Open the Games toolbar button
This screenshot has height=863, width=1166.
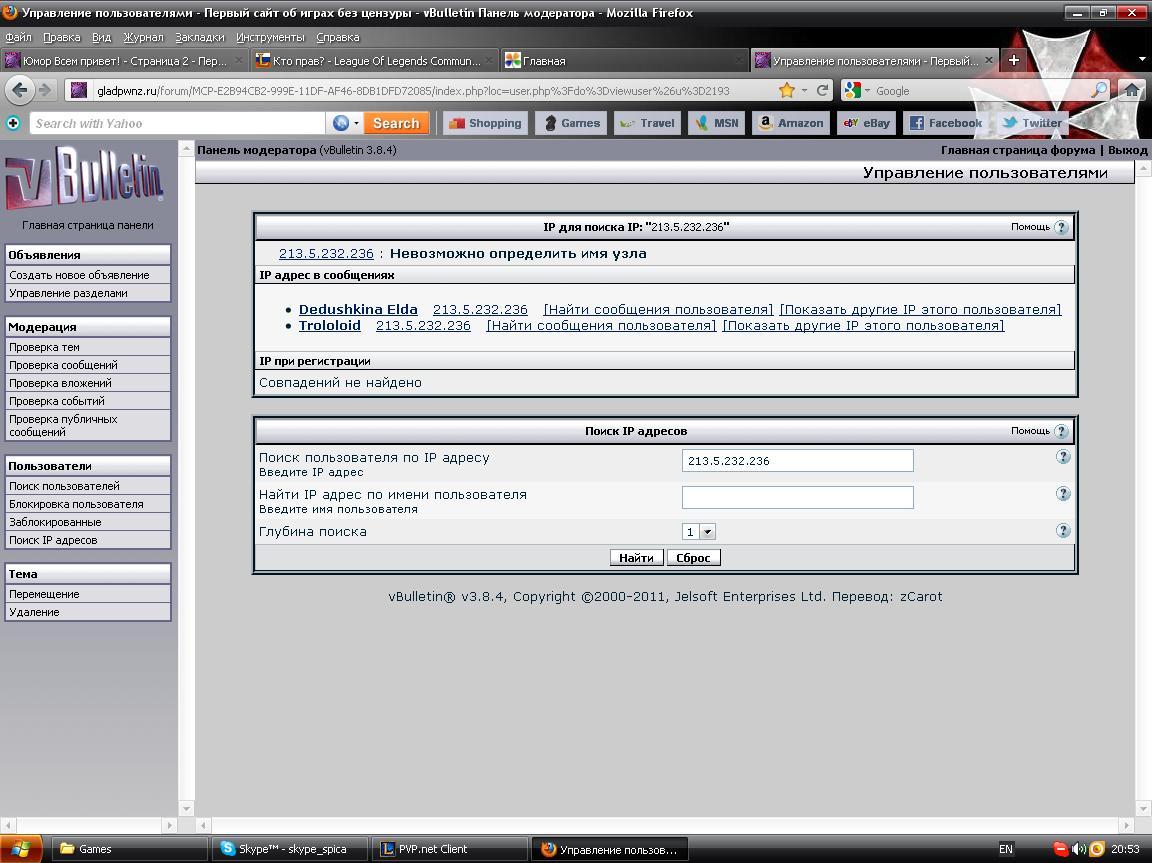pyautogui.click(x=572, y=123)
